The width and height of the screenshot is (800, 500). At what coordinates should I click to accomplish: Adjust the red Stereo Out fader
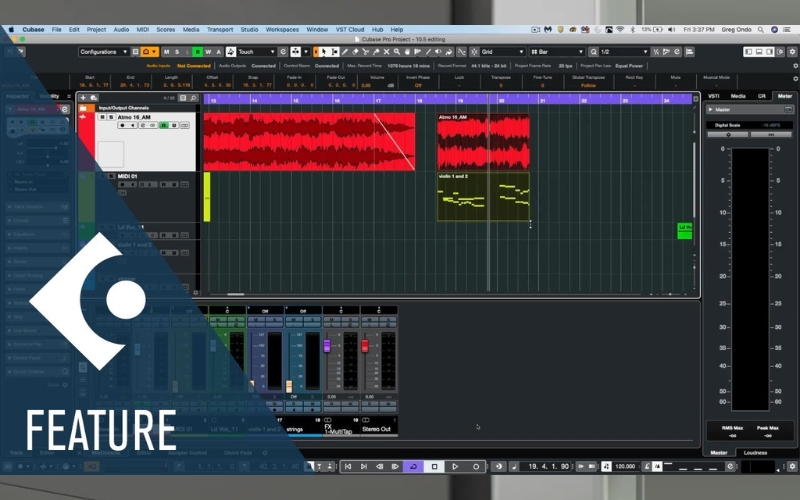click(x=365, y=346)
